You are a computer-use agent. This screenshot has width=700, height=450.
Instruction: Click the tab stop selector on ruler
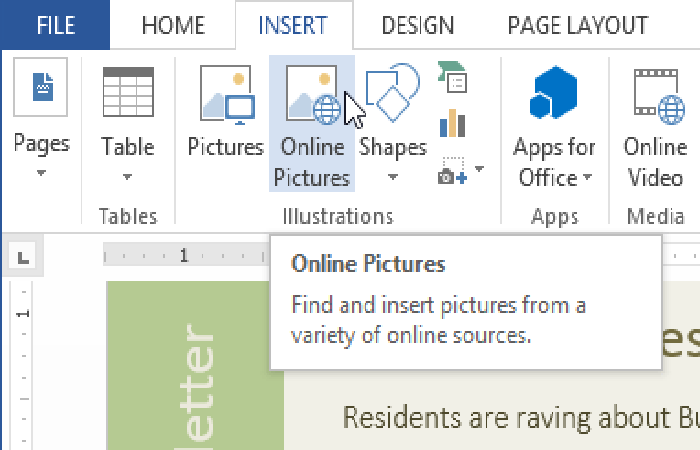(23, 257)
